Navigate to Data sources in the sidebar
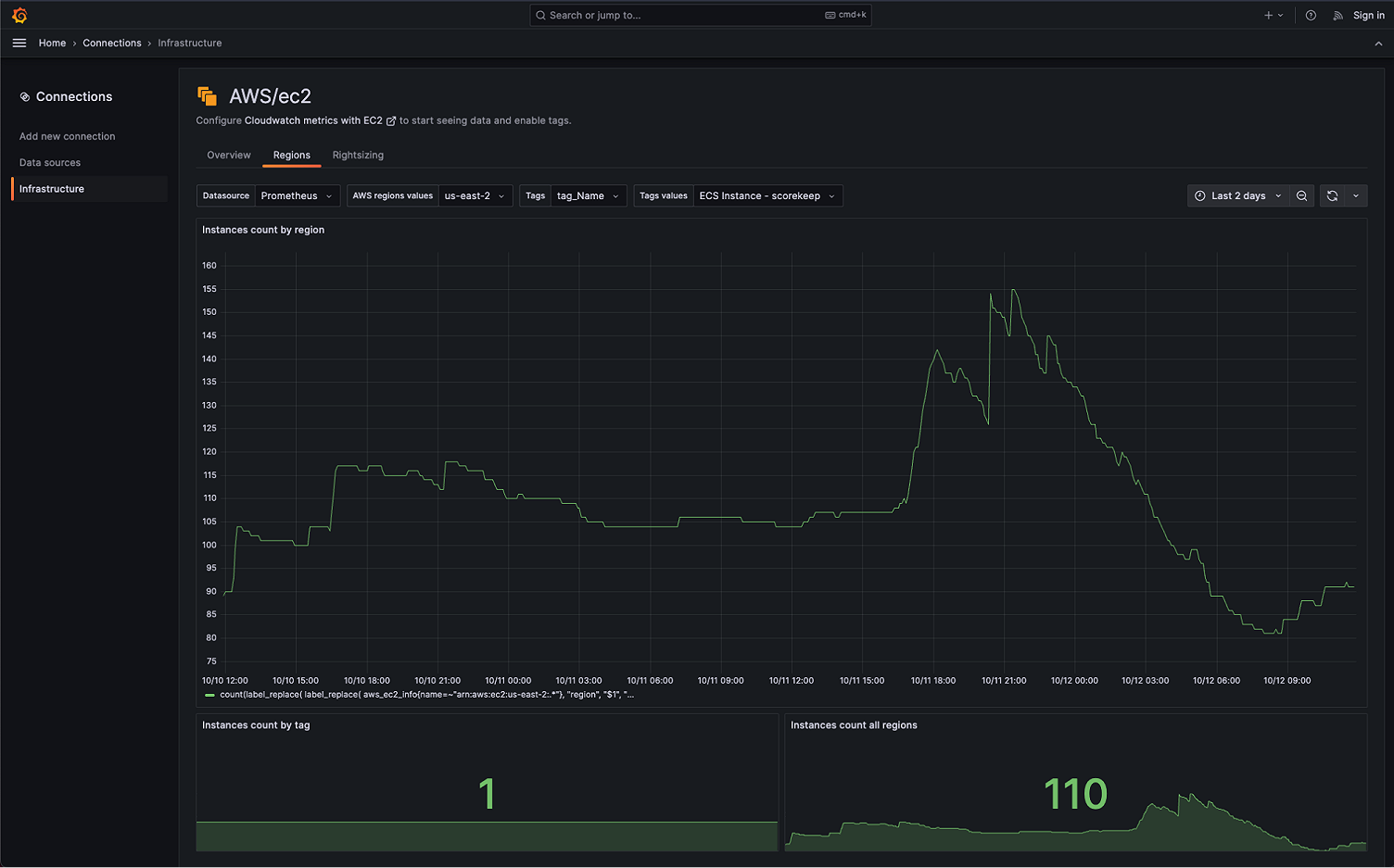 tap(49, 162)
